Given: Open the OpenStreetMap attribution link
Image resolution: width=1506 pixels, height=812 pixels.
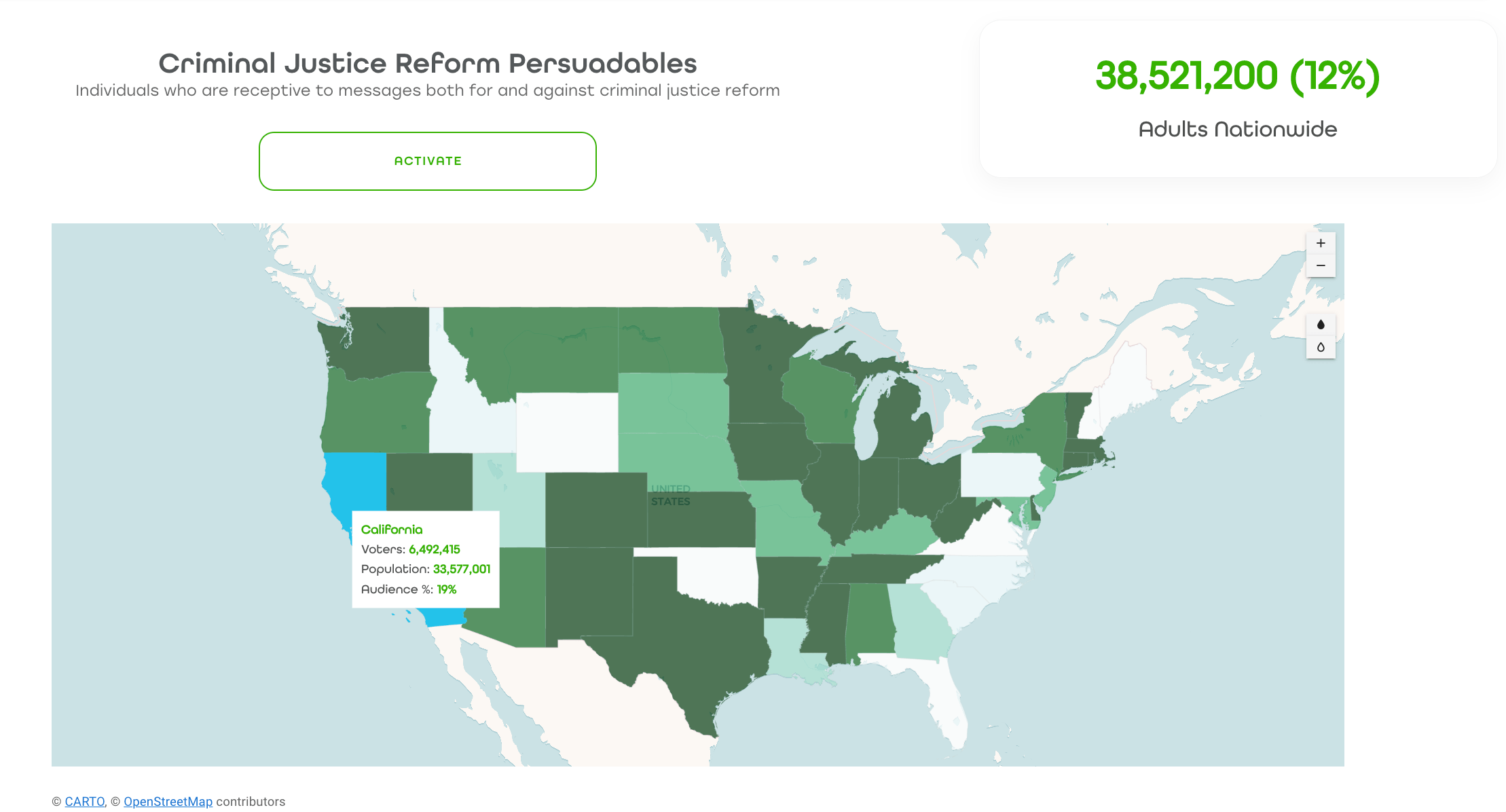Looking at the screenshot, I should tap(168, 801).
